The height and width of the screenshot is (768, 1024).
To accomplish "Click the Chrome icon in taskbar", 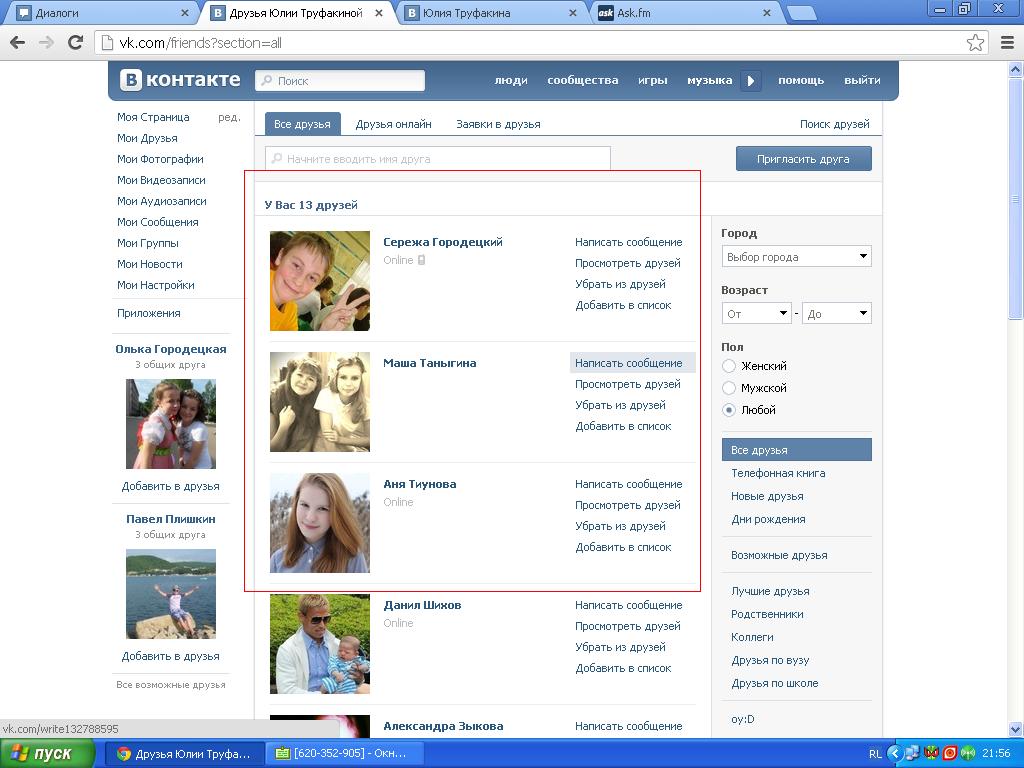I will click(123, 754).
